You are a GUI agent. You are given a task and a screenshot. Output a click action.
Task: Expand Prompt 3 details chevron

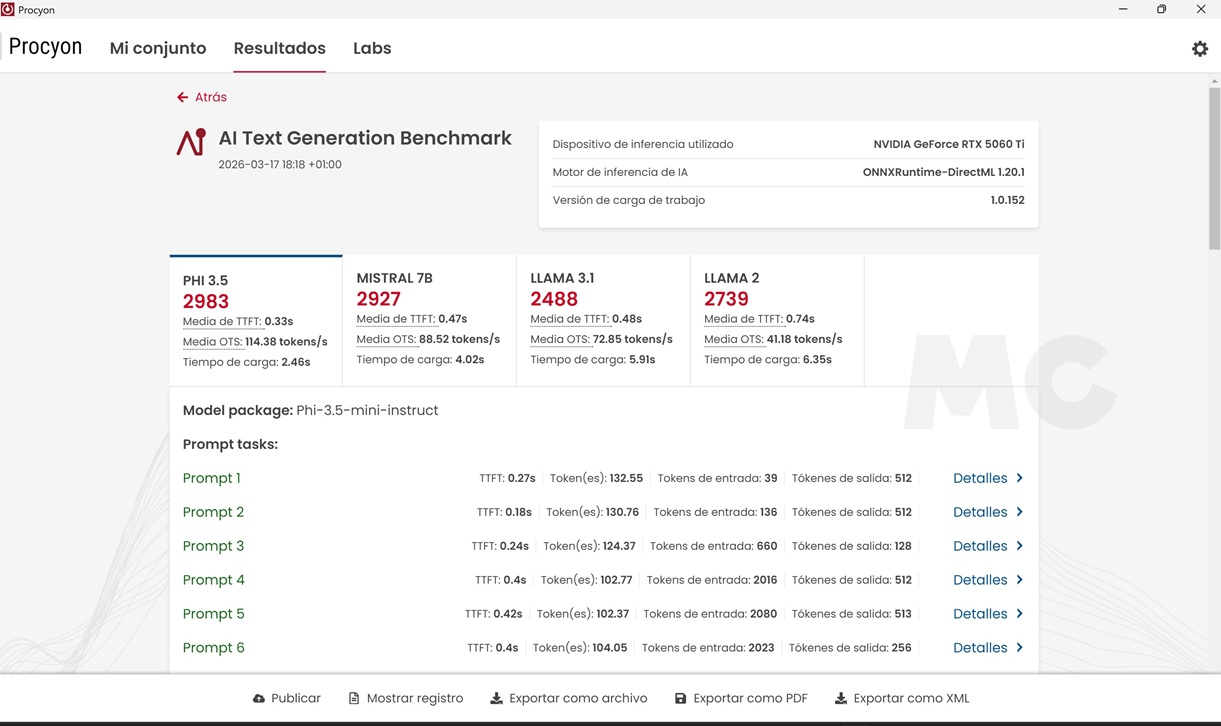click(x=1019, y=546)
